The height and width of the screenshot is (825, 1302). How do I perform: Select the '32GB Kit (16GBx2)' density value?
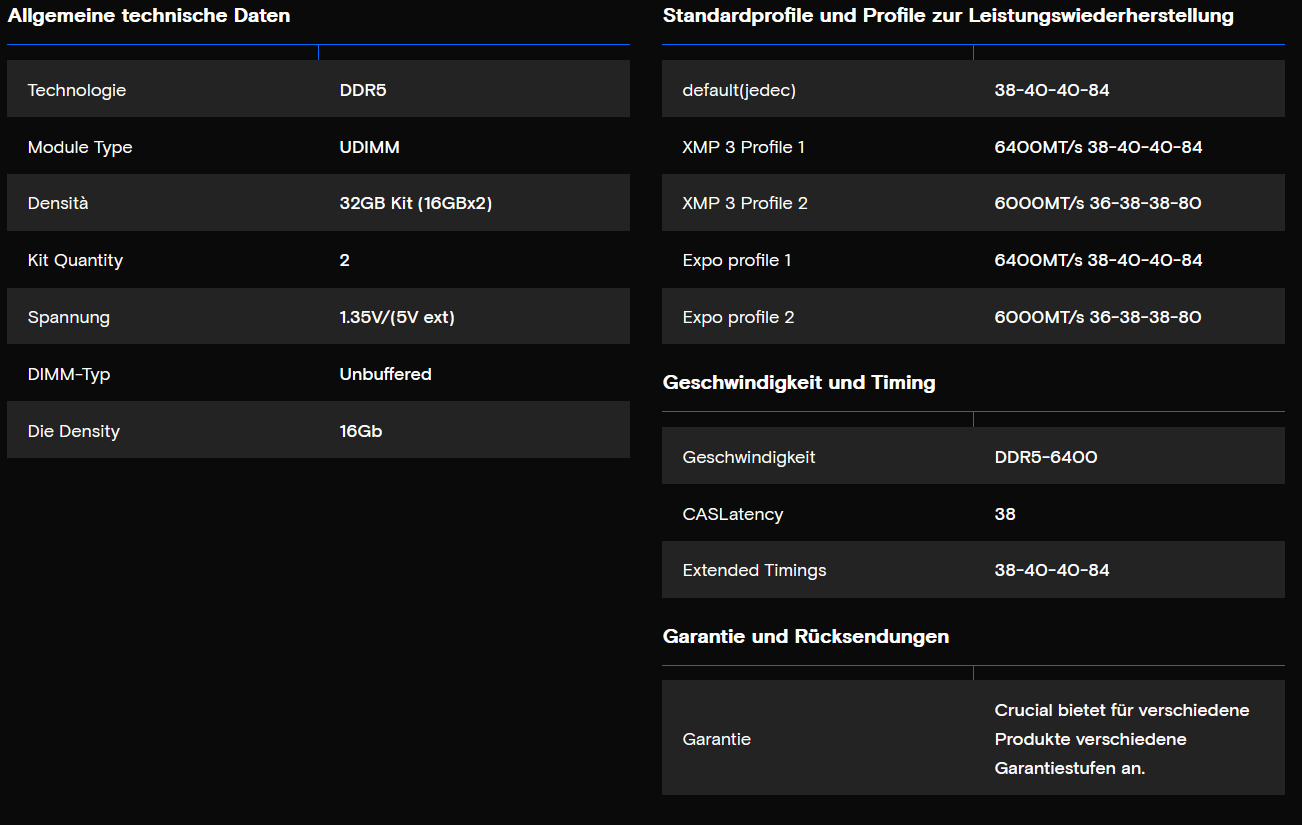click(x=415, y=203)
